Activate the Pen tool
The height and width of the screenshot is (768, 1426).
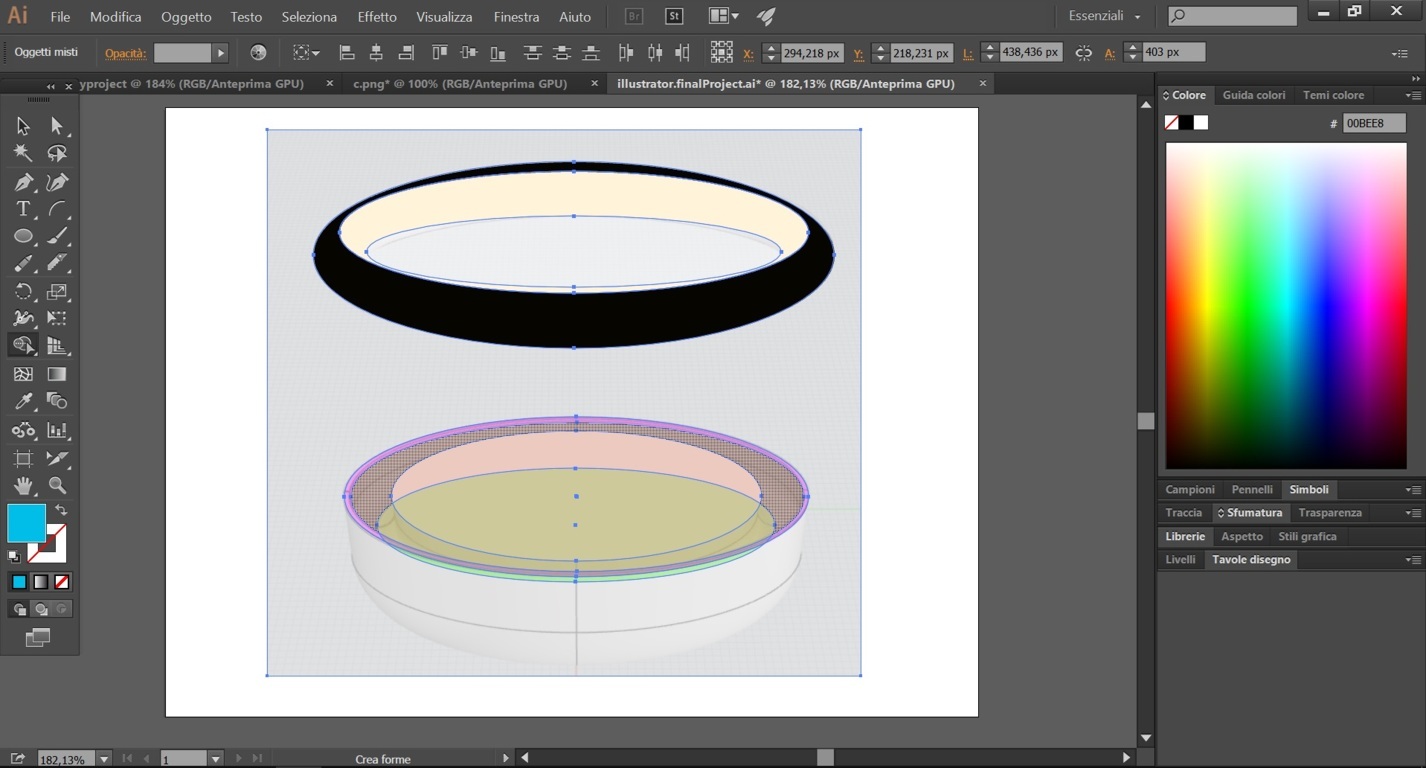(22, 181)
